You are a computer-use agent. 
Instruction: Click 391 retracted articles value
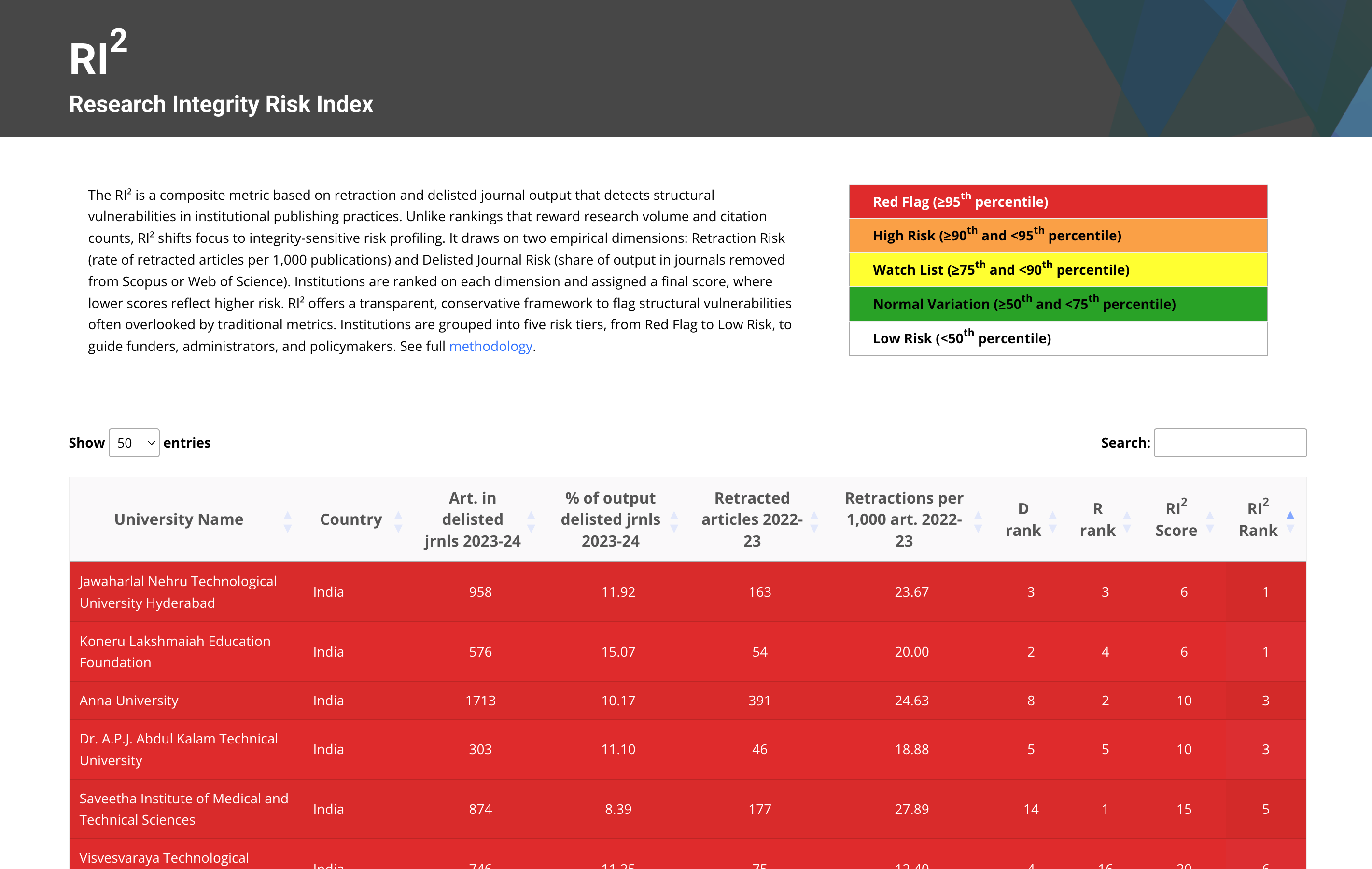click(759, 701)
